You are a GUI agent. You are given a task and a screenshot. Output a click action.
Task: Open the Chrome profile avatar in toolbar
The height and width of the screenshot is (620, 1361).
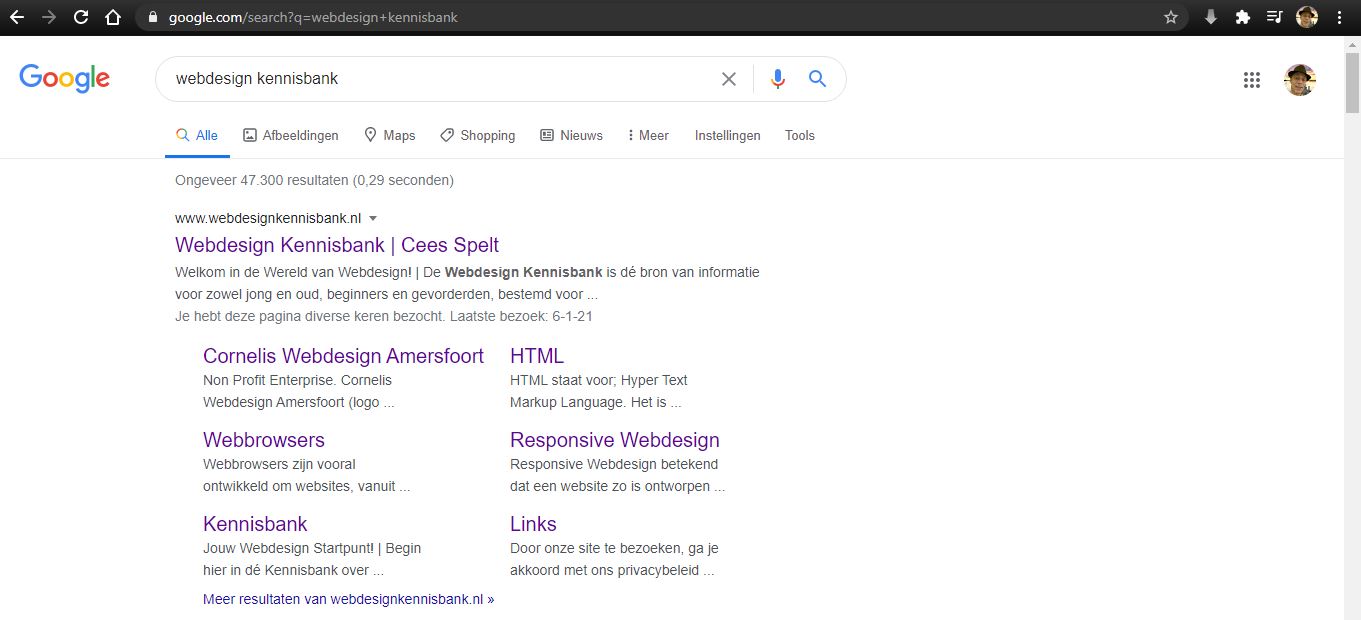tap(1306, 17)
